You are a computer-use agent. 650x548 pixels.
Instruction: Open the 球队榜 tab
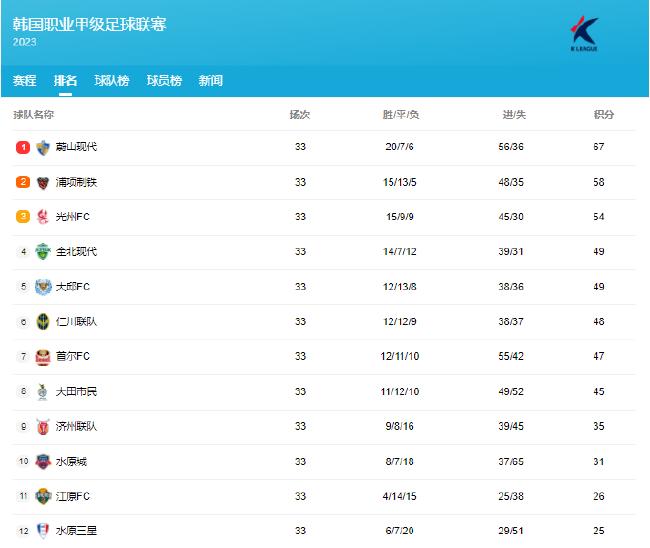[112, 80]
